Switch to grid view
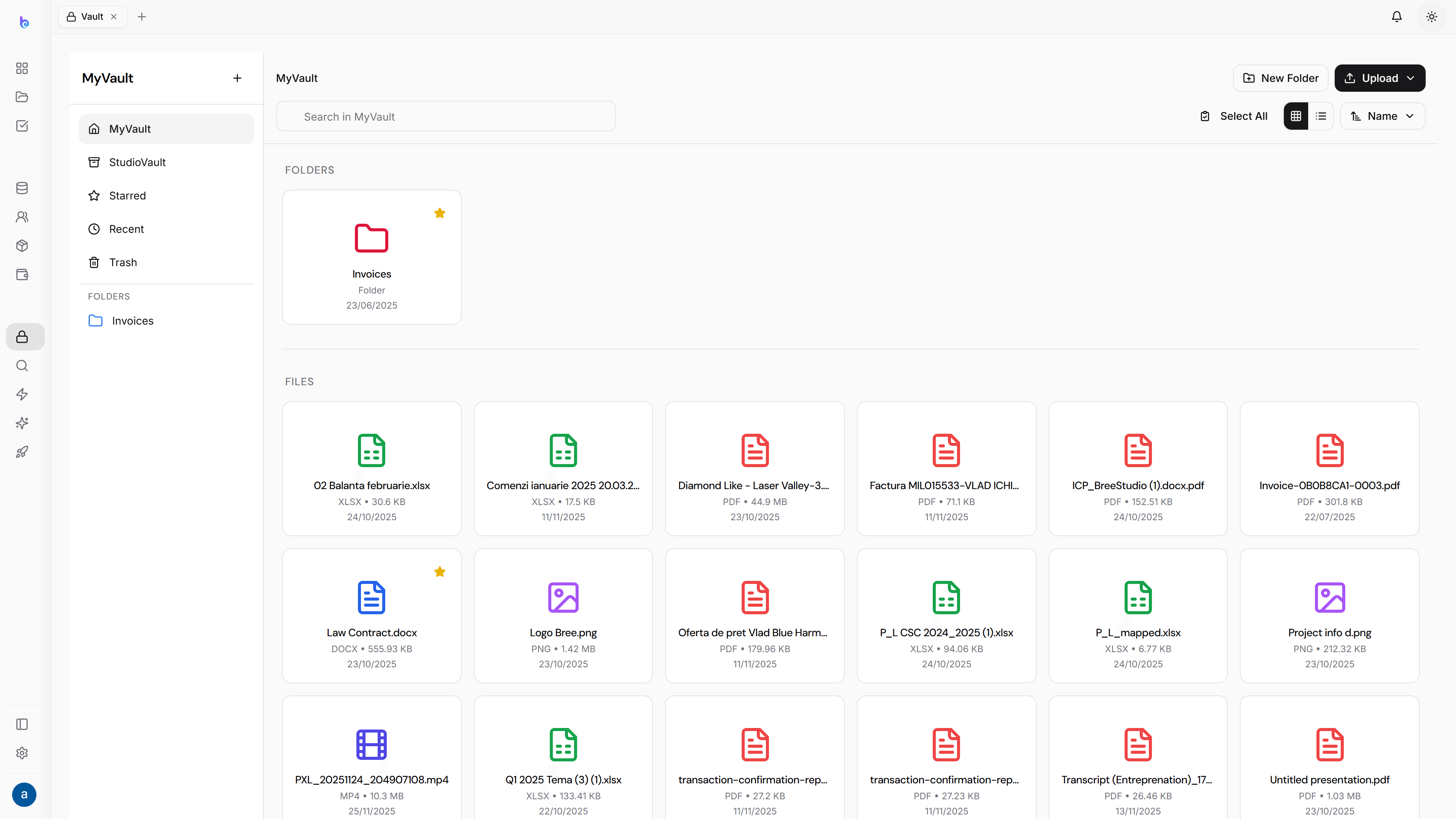1456x819 pixels. pyautogui.click(x=1296, y=116)
